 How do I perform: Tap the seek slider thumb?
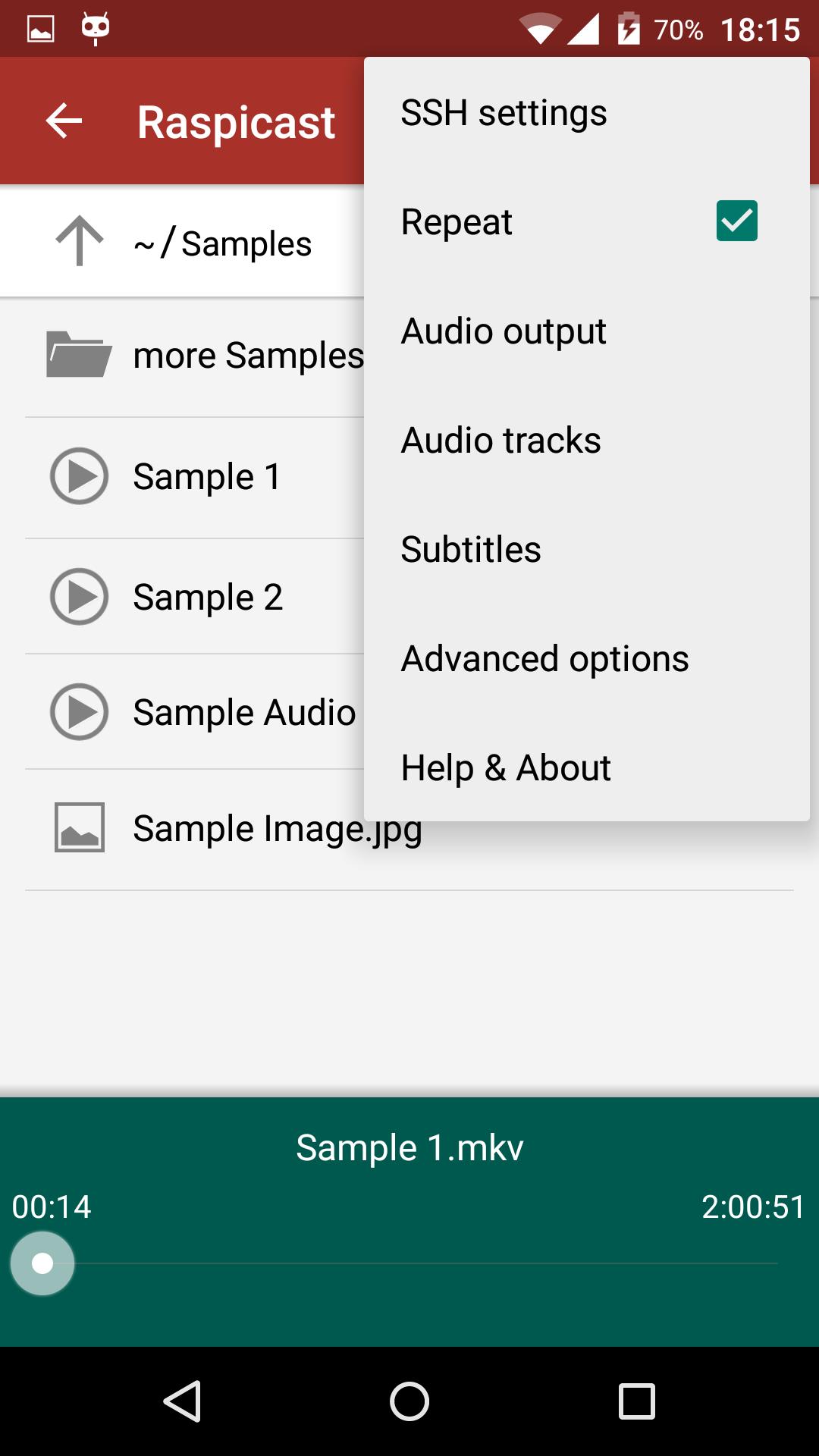click(42, 1263)
